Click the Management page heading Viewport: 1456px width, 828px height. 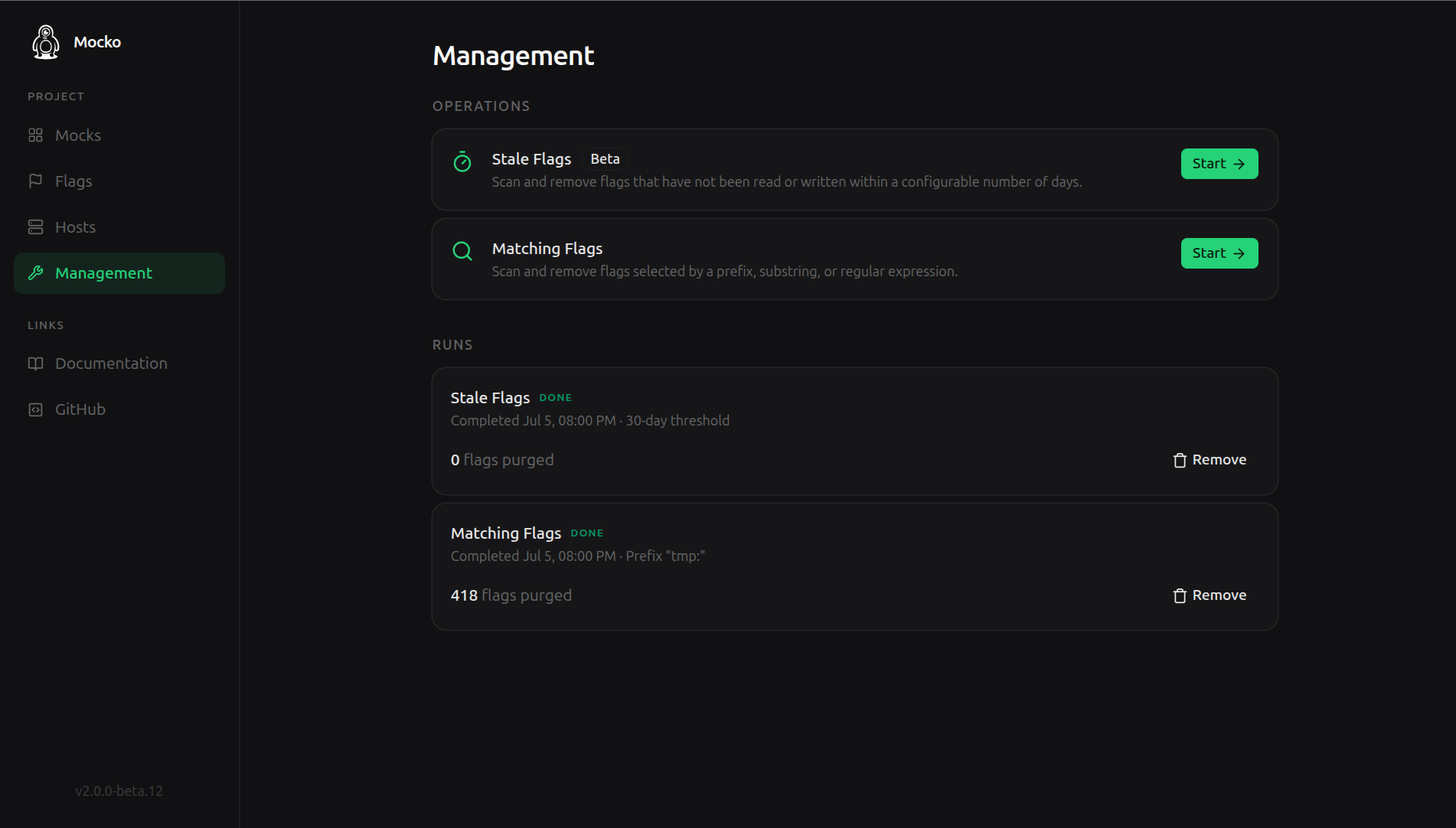pyautogui.click(x=513, y=56)
